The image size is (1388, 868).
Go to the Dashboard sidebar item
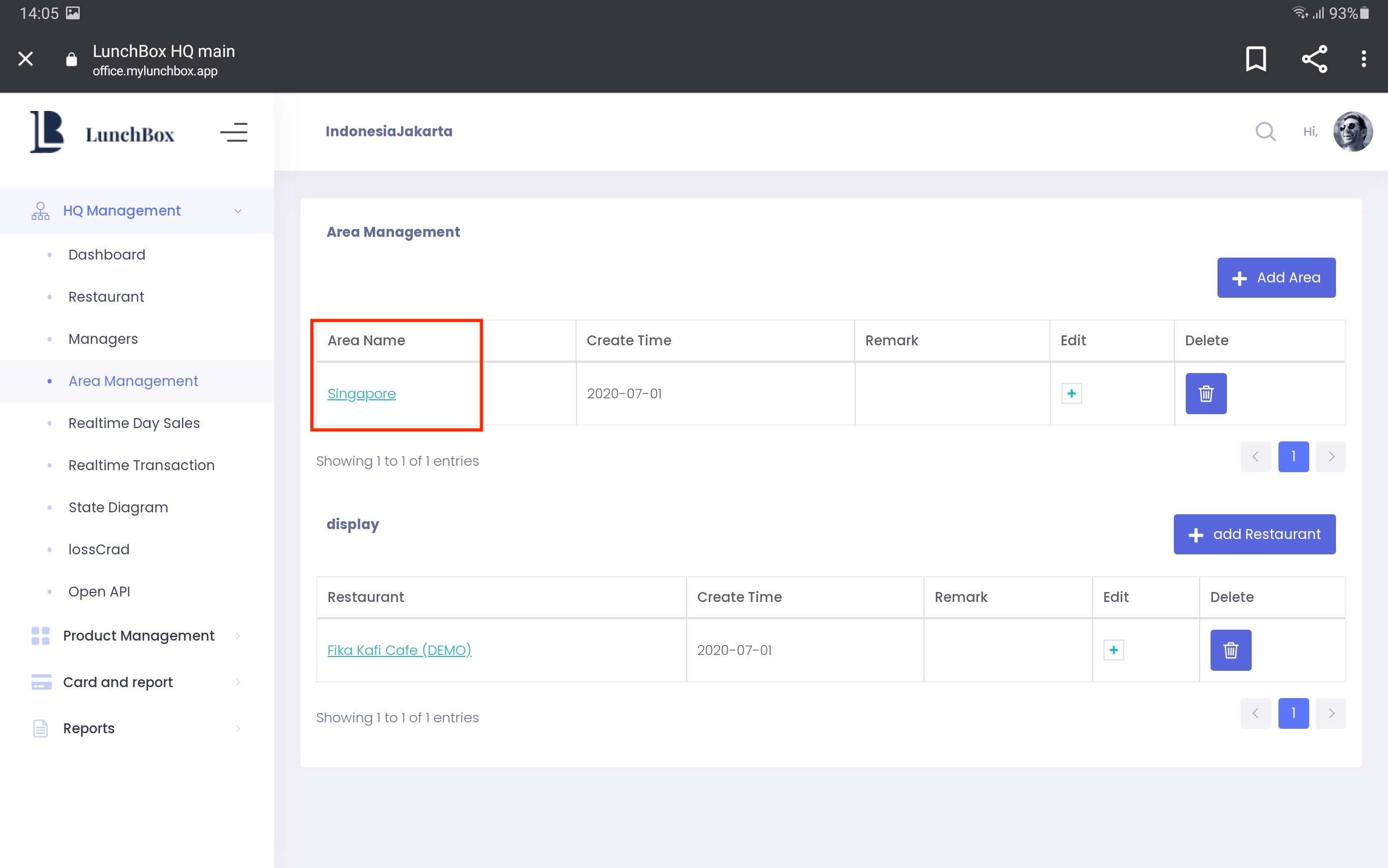coord(107,254)
